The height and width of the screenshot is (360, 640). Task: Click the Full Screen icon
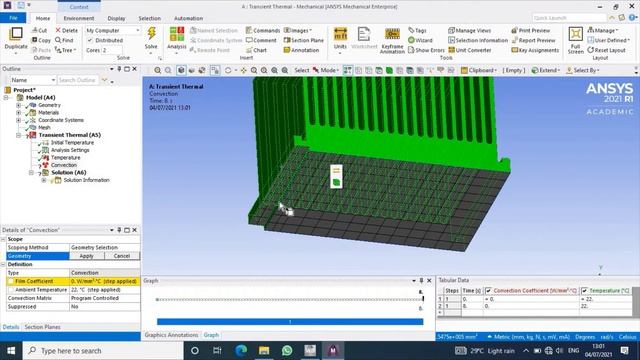point(576,34)
